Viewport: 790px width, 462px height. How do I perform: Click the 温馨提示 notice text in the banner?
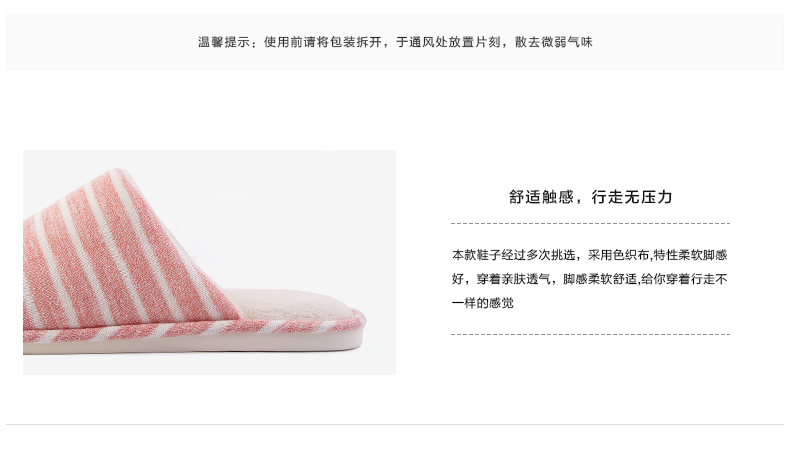click(395, 42)
